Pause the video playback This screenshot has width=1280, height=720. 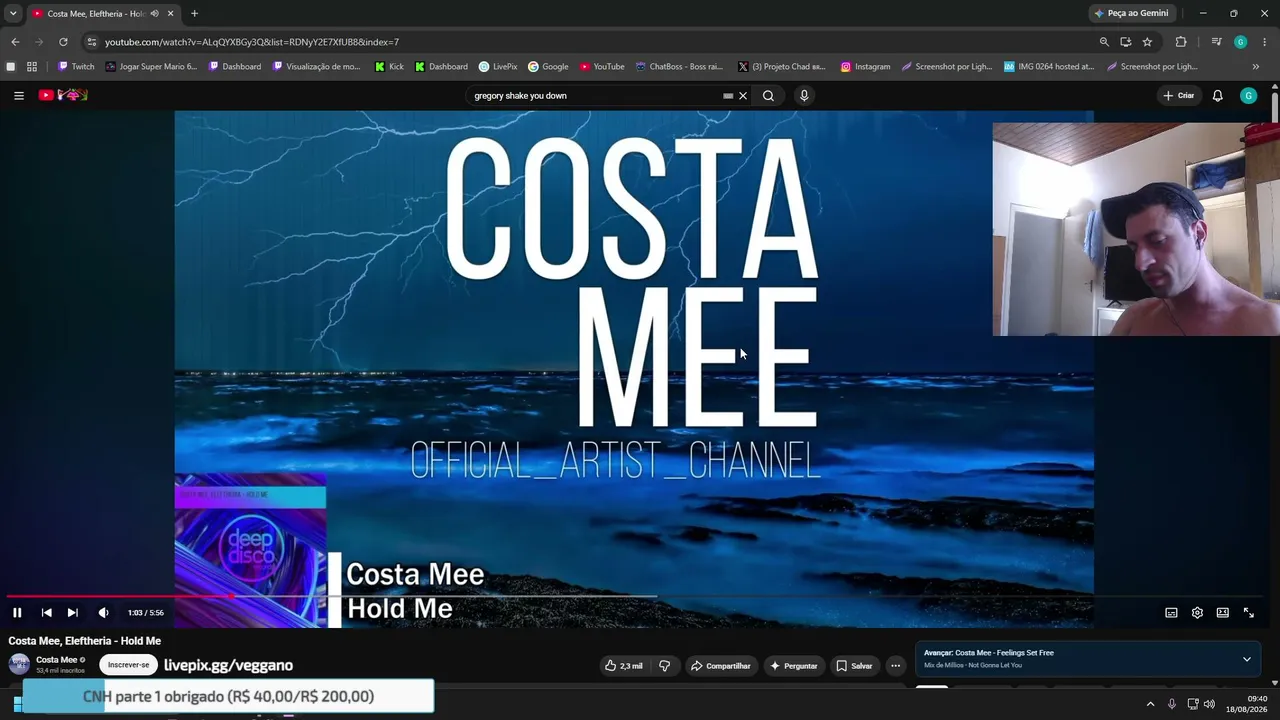[x=17, y=612]
